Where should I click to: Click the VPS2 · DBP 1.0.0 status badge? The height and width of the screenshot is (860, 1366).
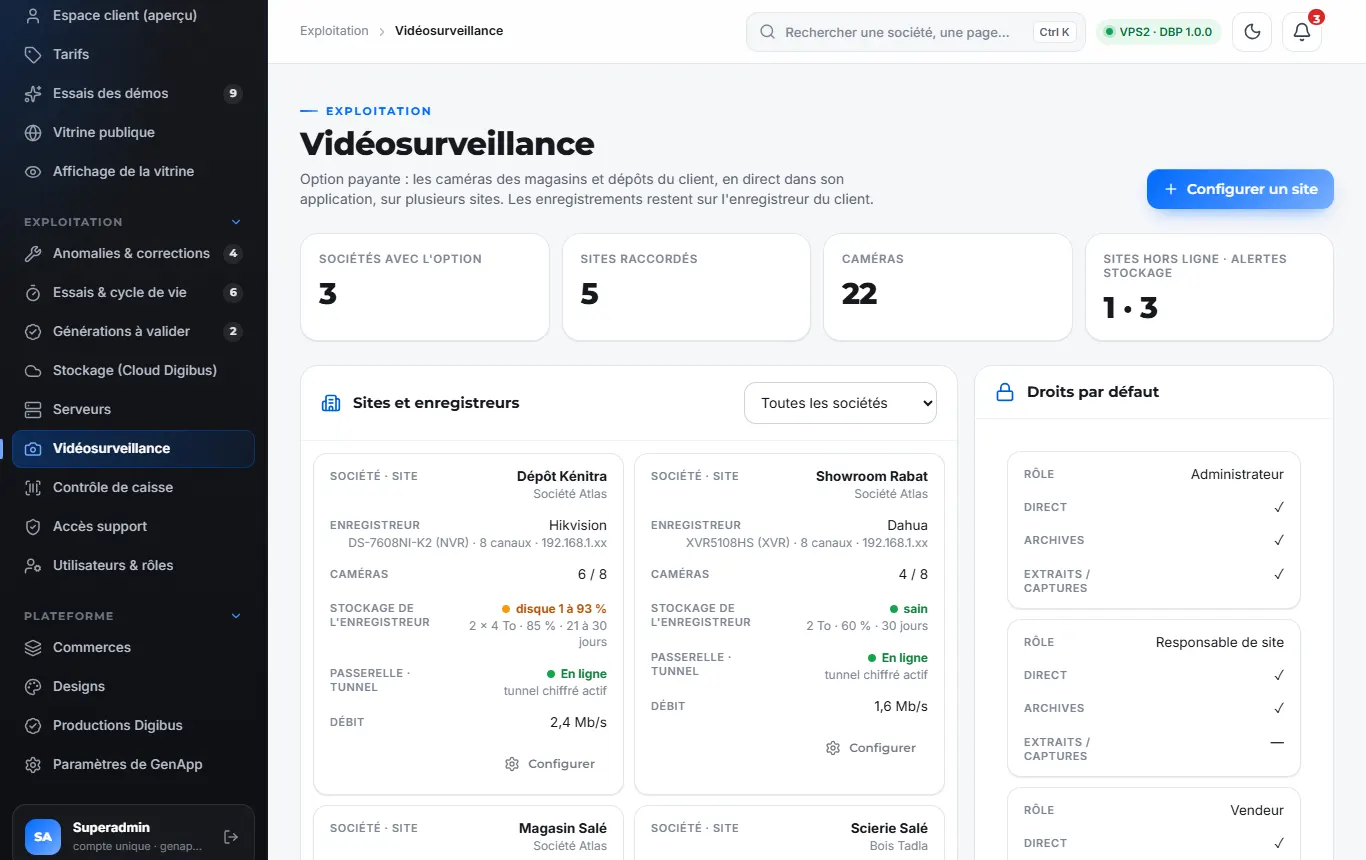(x=1158, y=32)
